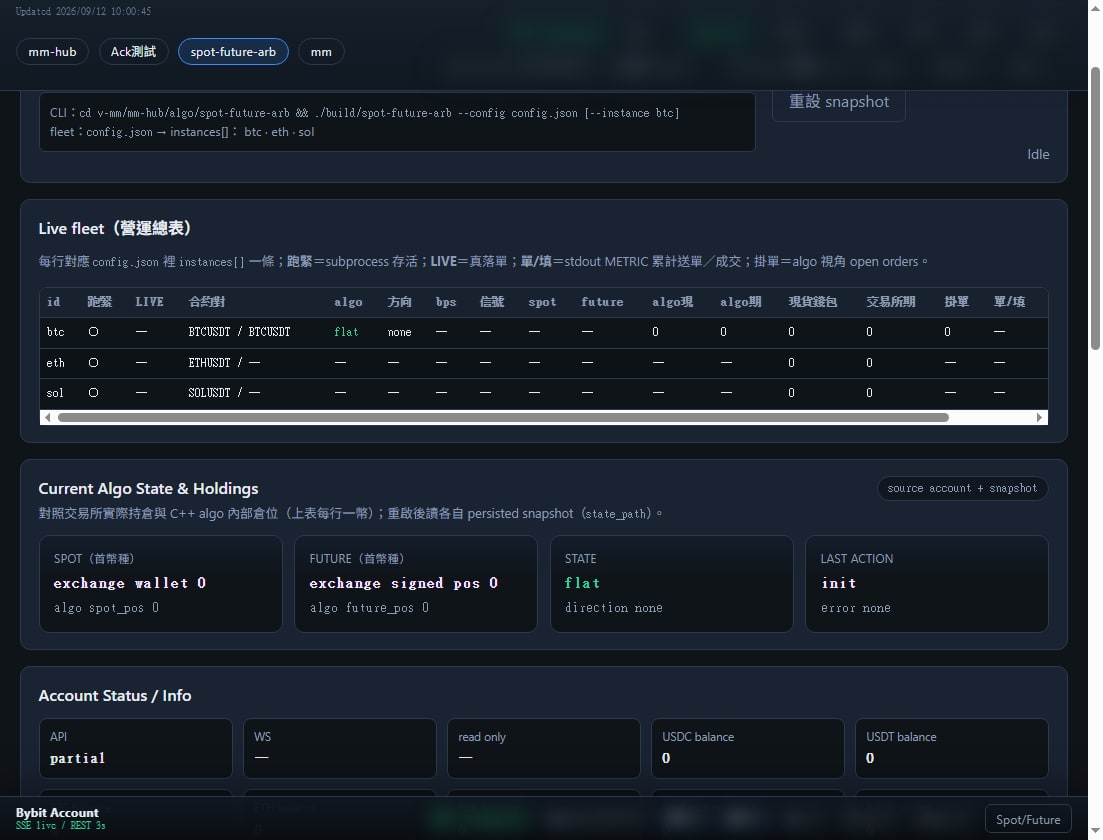1103x840 pixels.
Task: Click the Current Algo State & Holdings heading
Action: point(148,488)
